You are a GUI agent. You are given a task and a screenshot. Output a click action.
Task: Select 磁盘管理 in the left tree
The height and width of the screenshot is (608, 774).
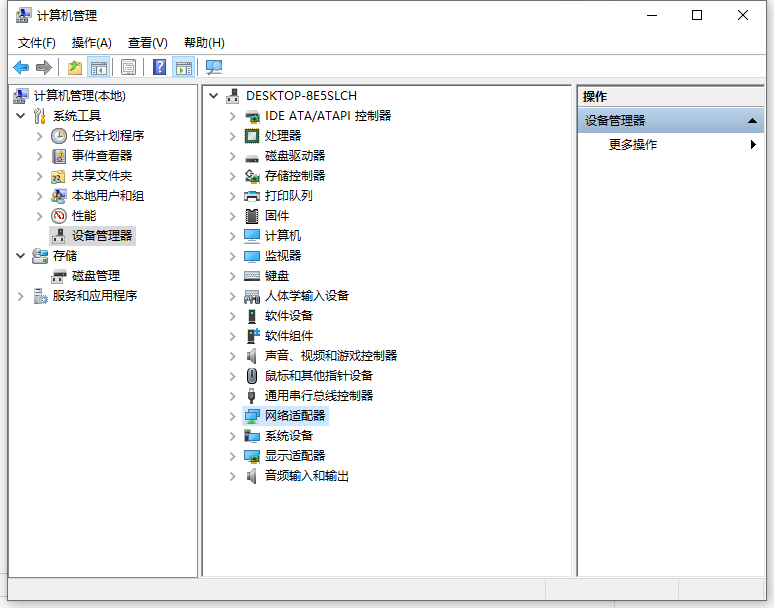pyautogui.click(x=95, y=276)
